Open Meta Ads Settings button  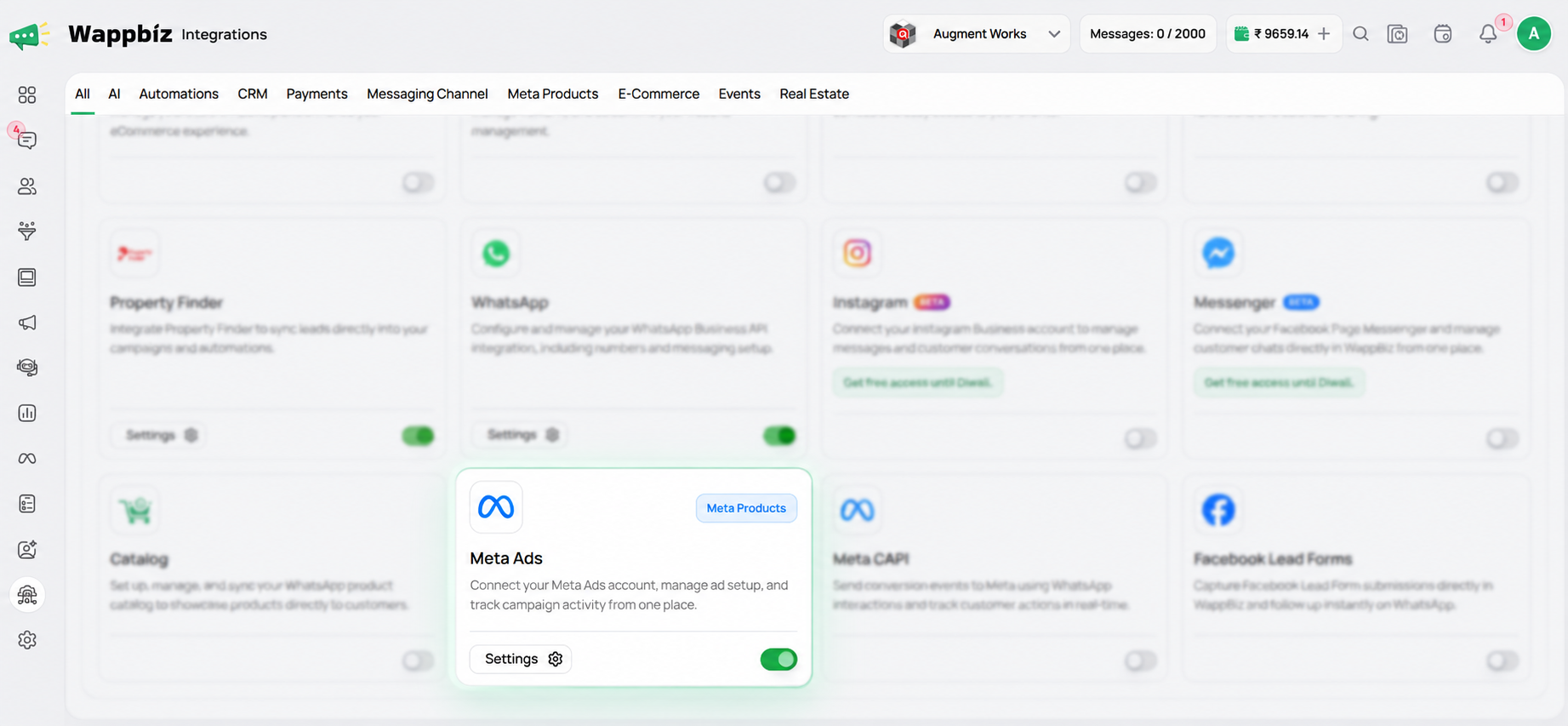[x=521, y=659]
